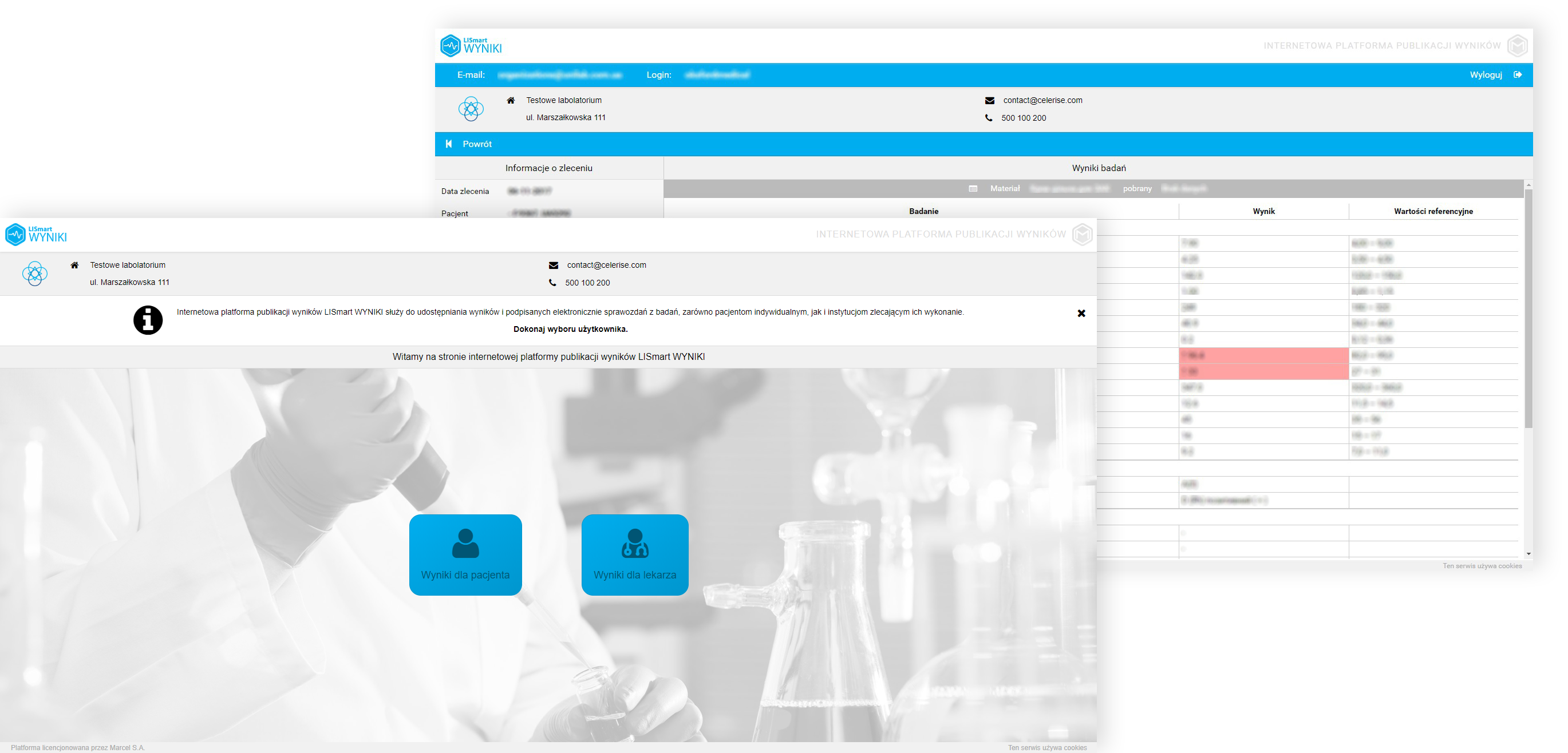Click the Material row table icon
1568x753 pixels.
(973, 189)
